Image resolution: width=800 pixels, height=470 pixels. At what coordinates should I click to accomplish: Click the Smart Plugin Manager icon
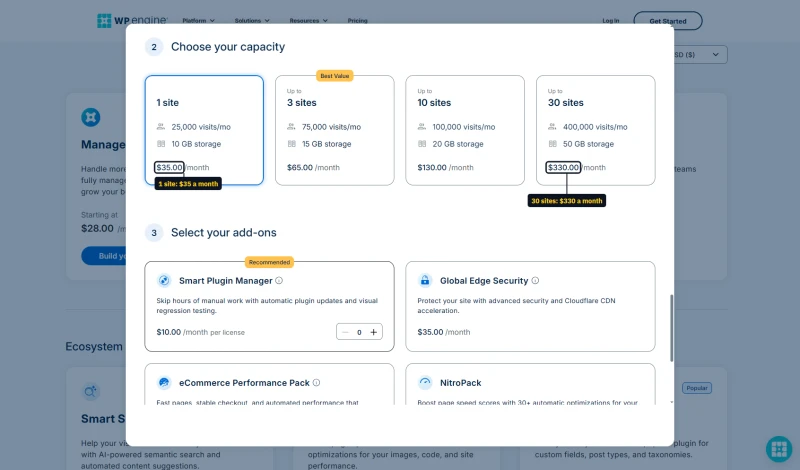(164, 280)
